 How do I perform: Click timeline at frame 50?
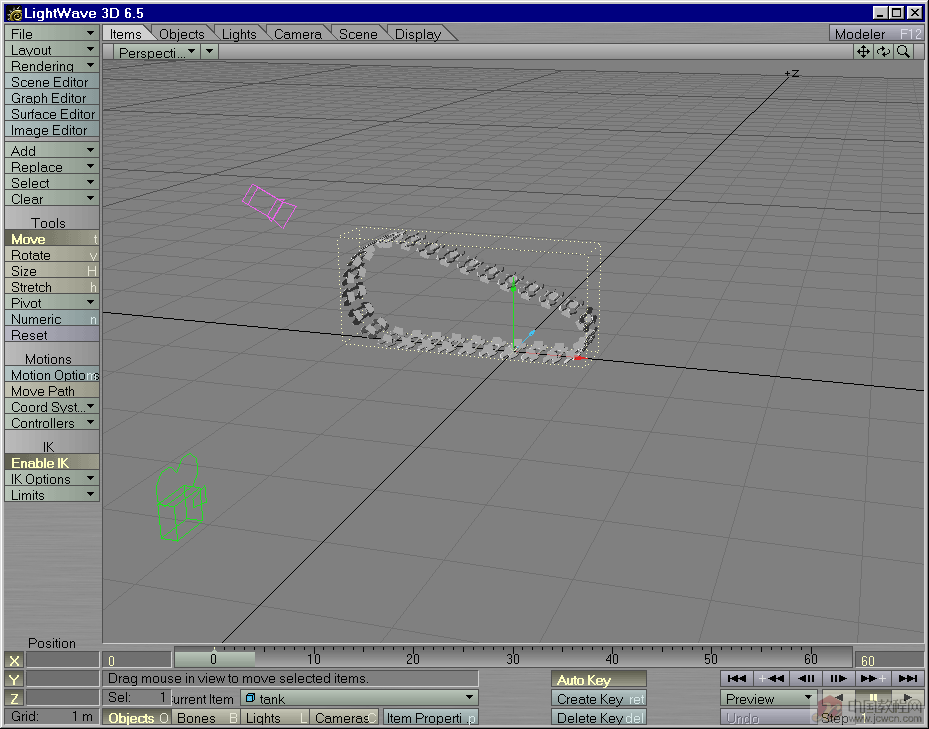point(712,658)
